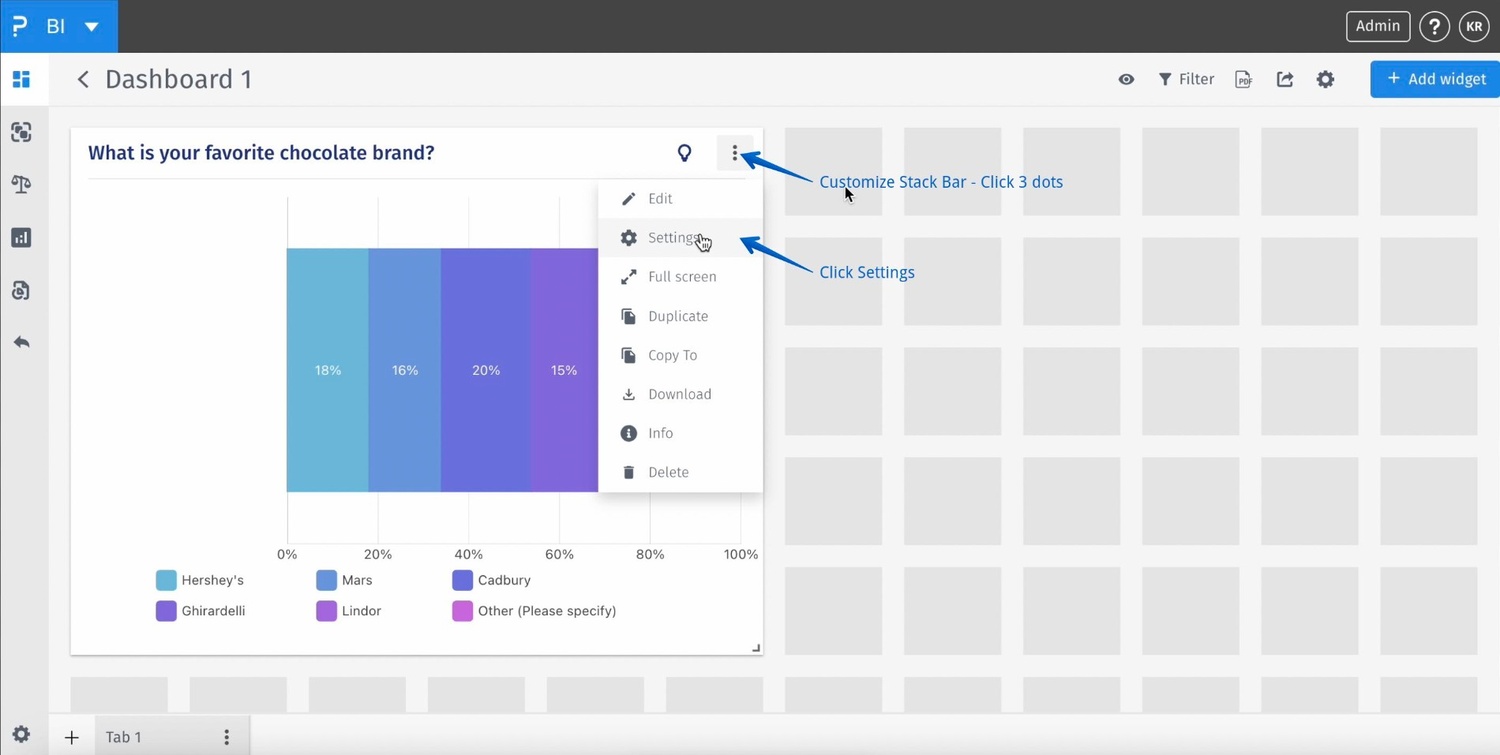The height and width of the screenshot is (755, 1500).
Task: Choose Full screen from the widget menu
Action: [680, 277]
